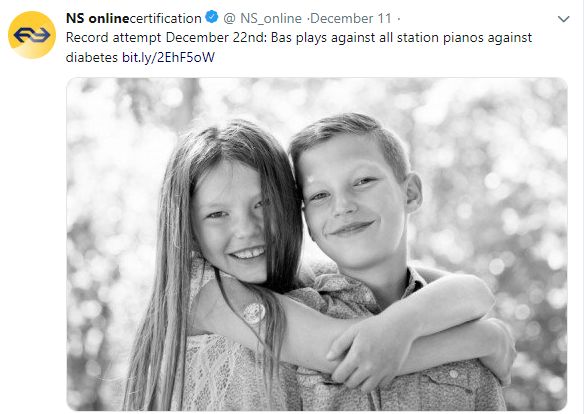
Task: Click the blue verified checkmark badge
Action: click(212, 17)
